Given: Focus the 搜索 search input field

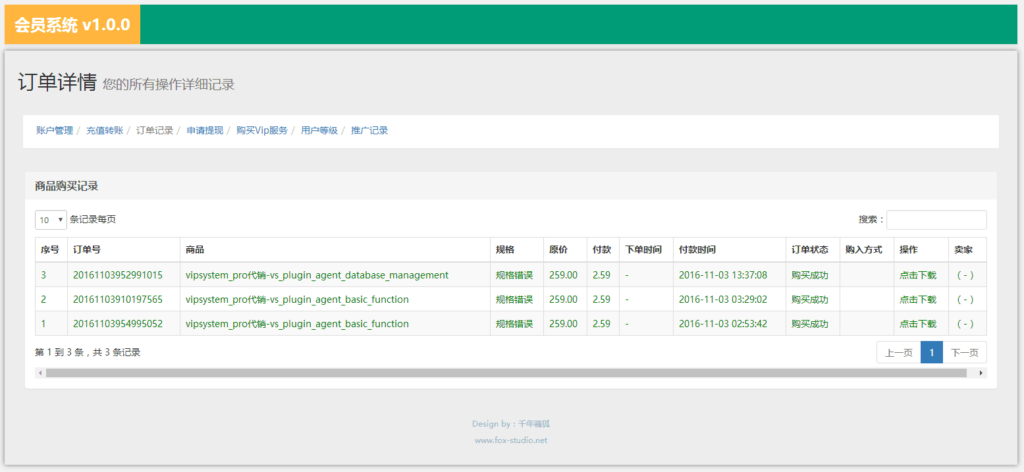Looking at the screenshot, I should pos(936,220).
